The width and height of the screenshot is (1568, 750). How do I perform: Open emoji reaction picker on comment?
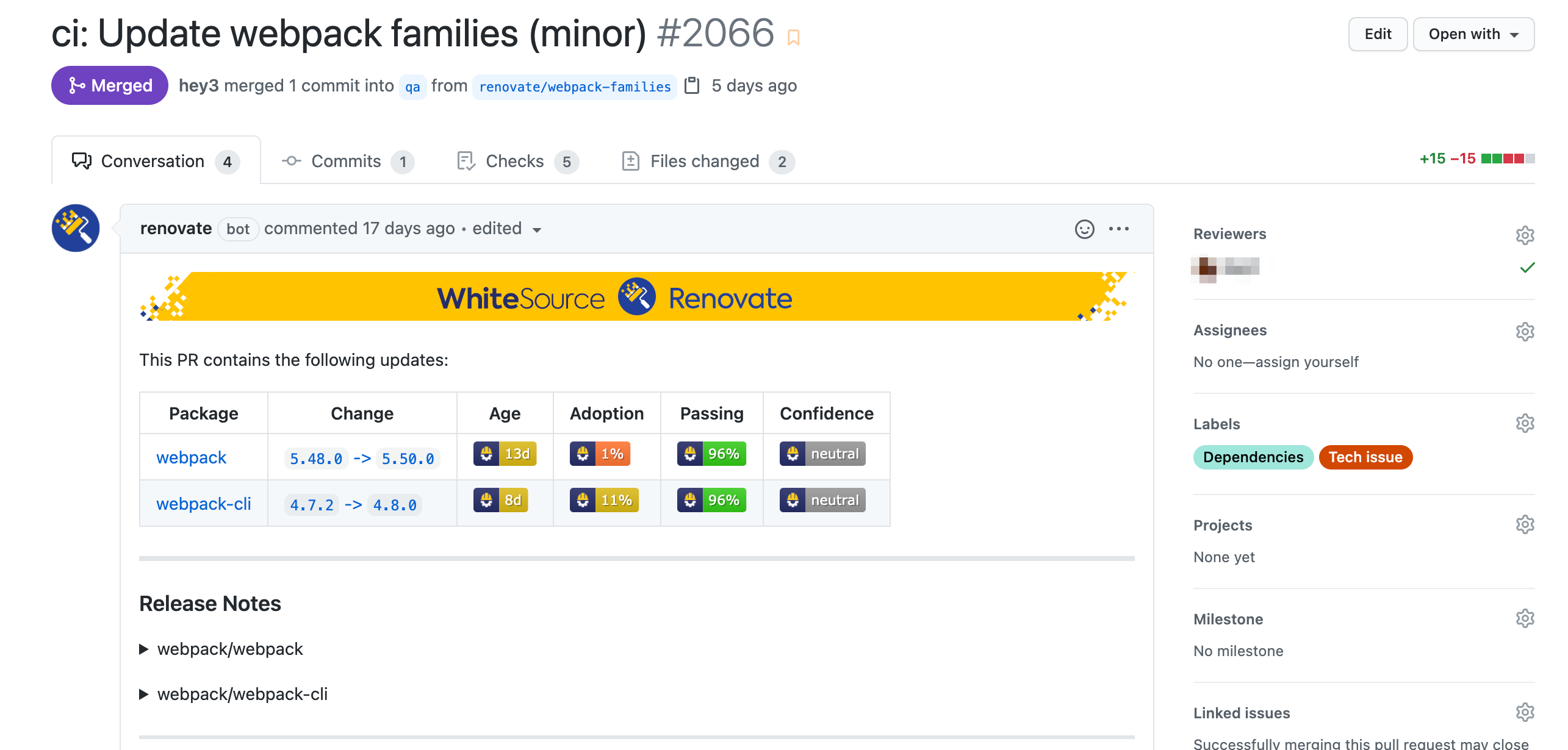click(1084, 229)
